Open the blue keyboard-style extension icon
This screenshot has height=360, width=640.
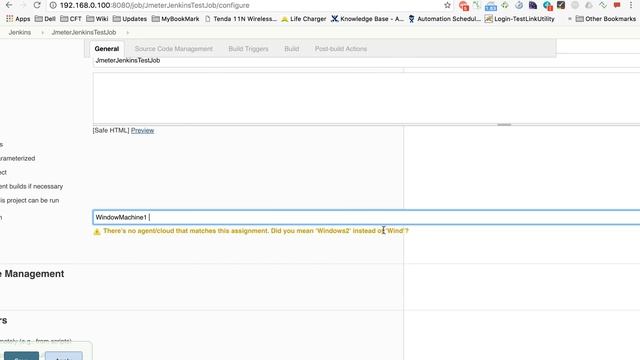(x=491, y=6)
